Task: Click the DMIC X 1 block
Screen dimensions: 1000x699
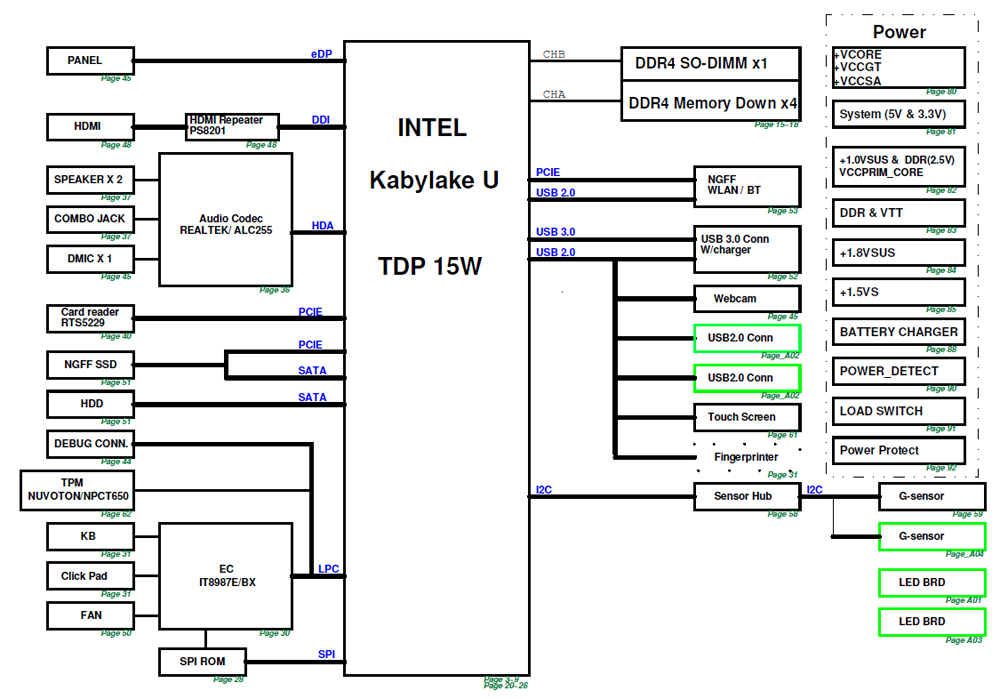Action: click(x=90, y=259)
